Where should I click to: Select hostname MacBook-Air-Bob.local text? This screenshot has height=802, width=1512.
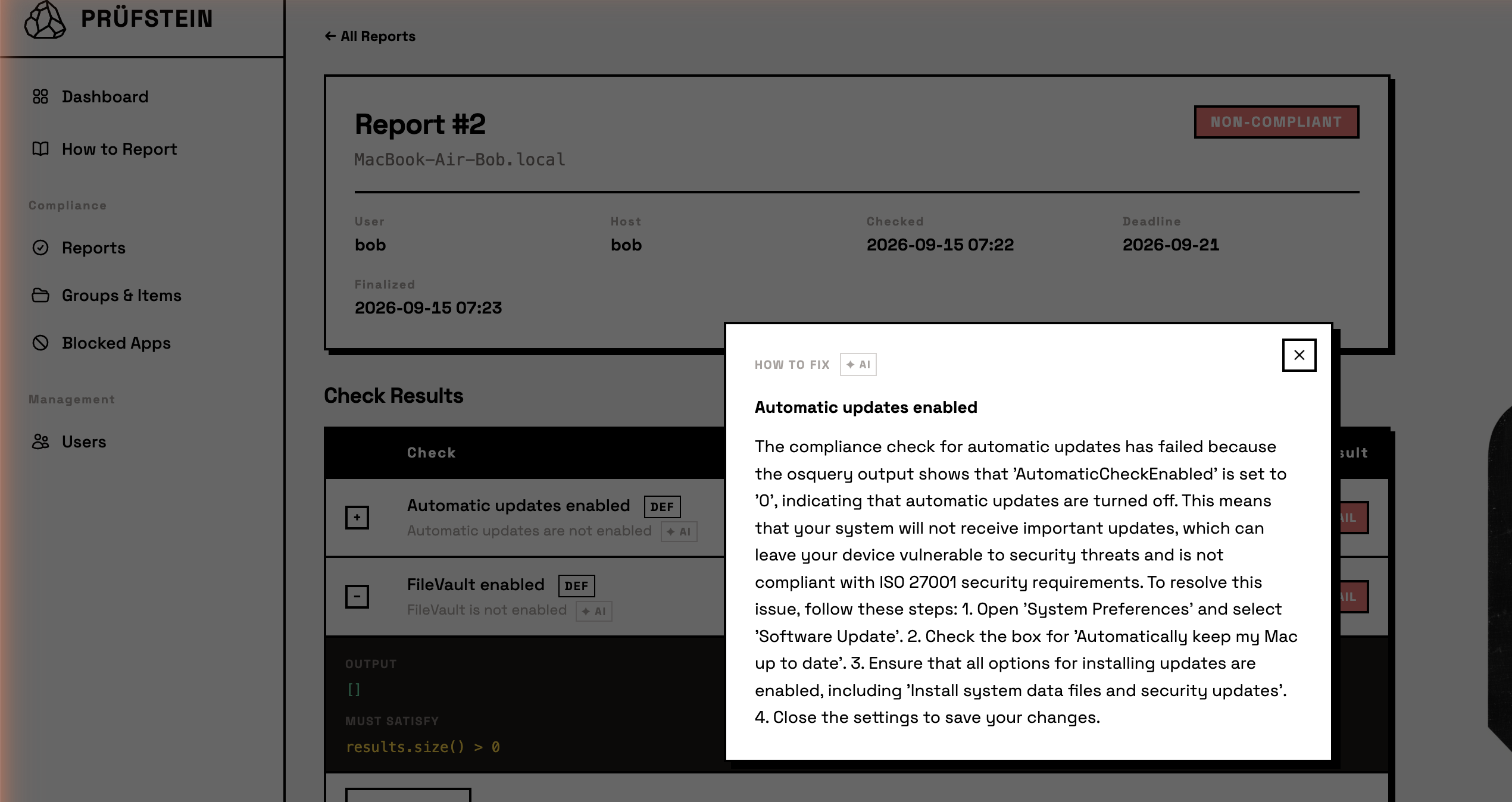(x=460, y=159)
